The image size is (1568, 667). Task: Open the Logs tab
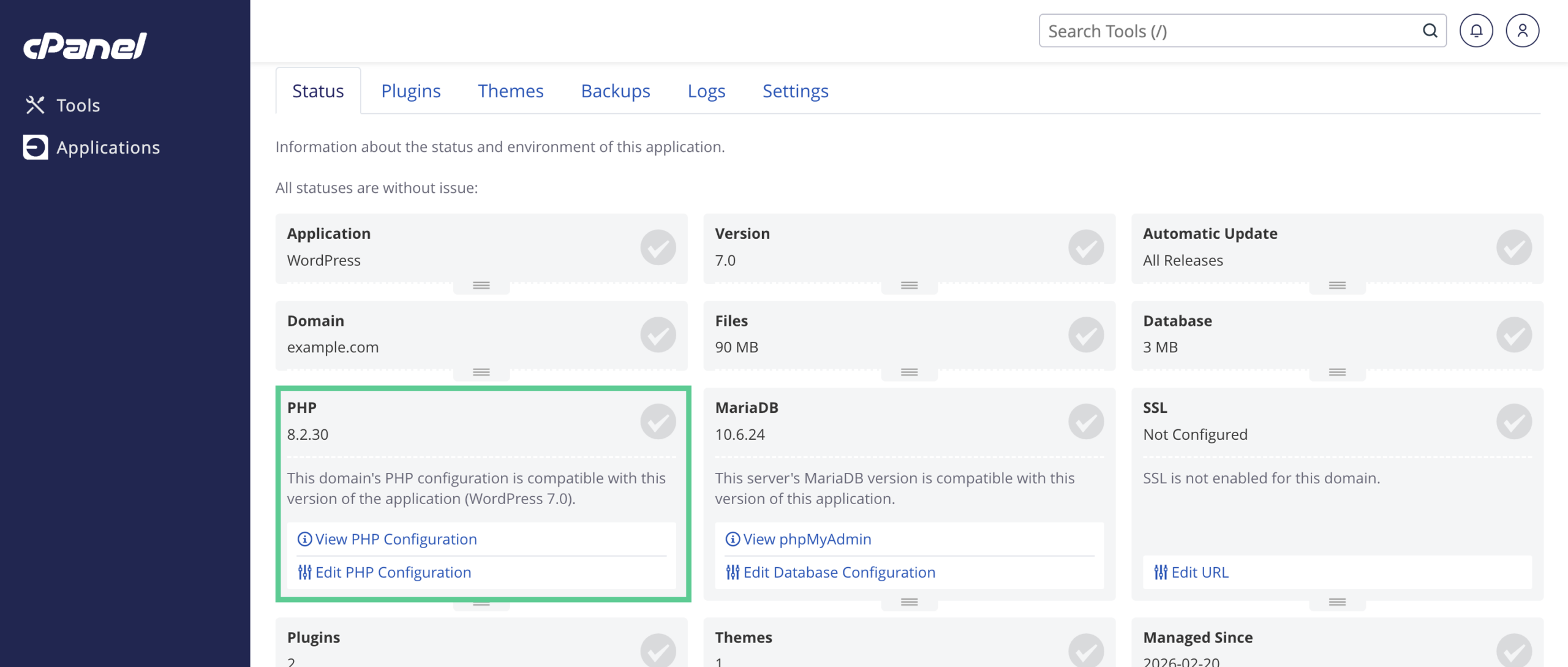tap(706, 91)
